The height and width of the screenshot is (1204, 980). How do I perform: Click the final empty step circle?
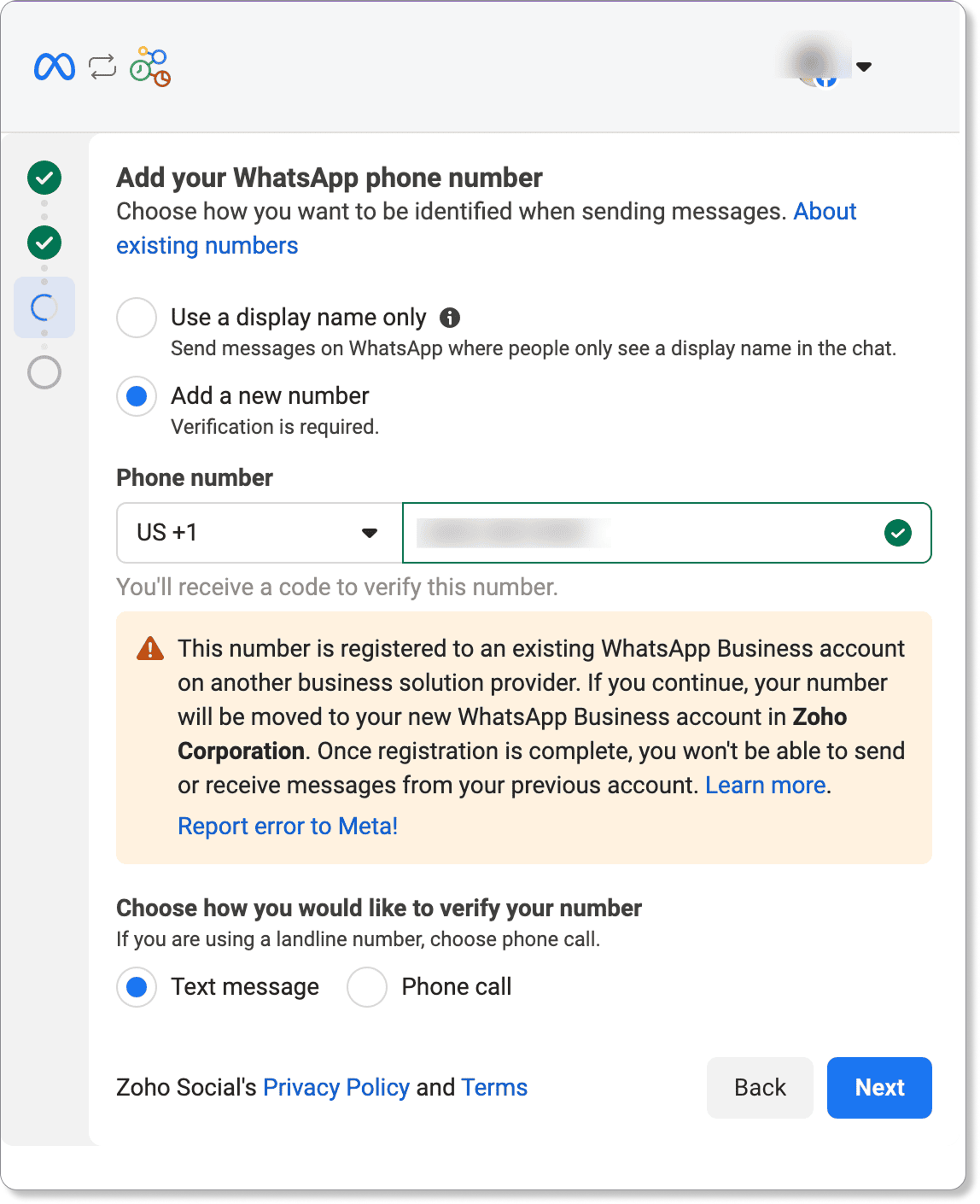coord(44,372)
